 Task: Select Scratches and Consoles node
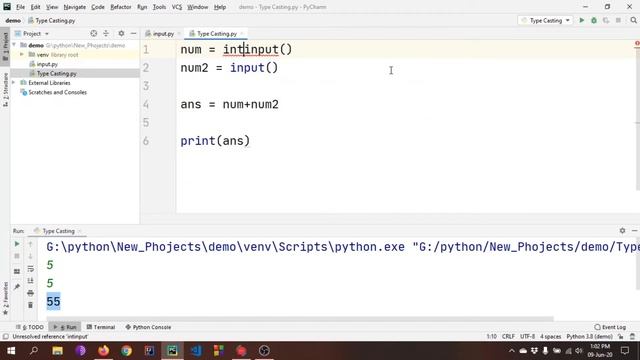(x=58, y=92)
